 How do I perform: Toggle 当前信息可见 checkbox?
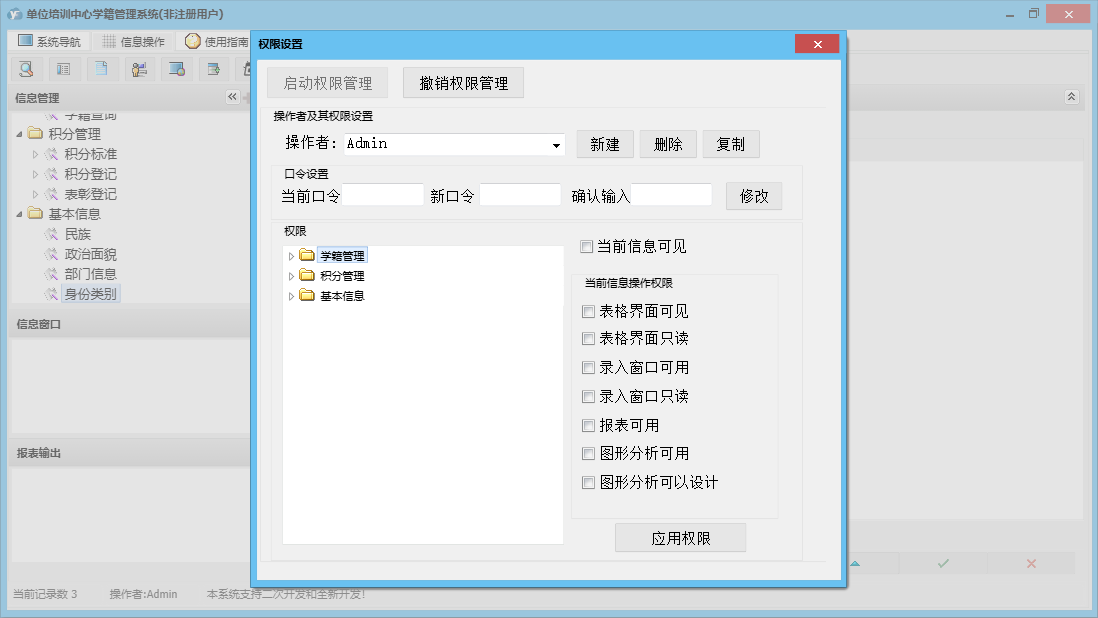(x=587, y=246)
